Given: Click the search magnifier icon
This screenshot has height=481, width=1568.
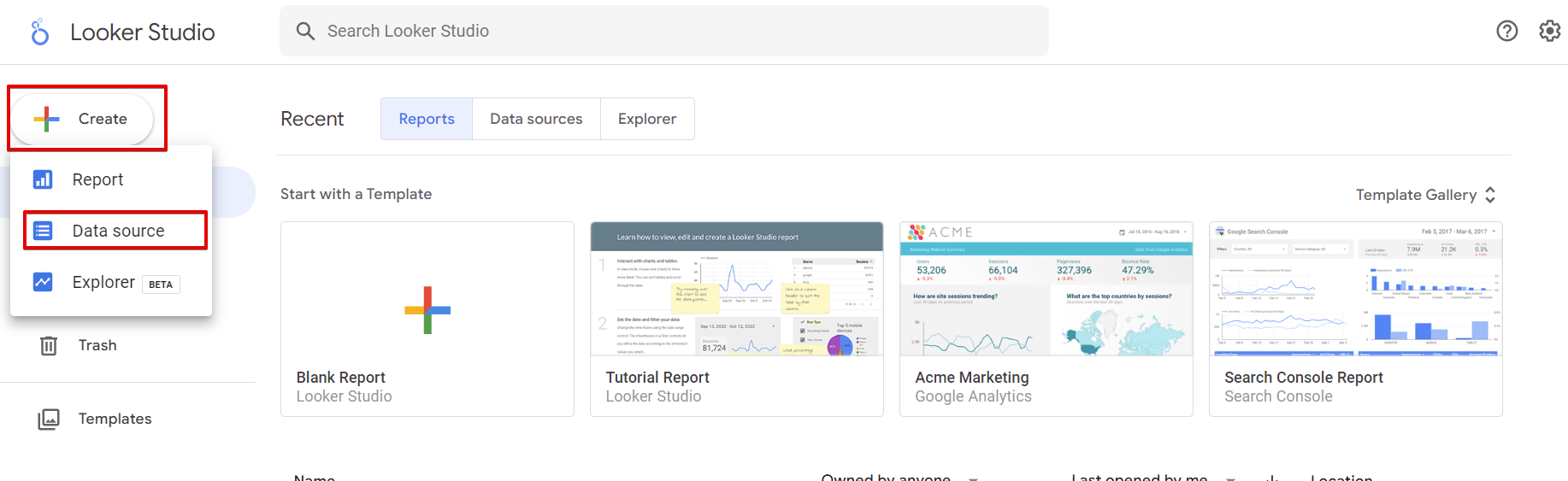Looking at the screenshot, I should point(305,32).
